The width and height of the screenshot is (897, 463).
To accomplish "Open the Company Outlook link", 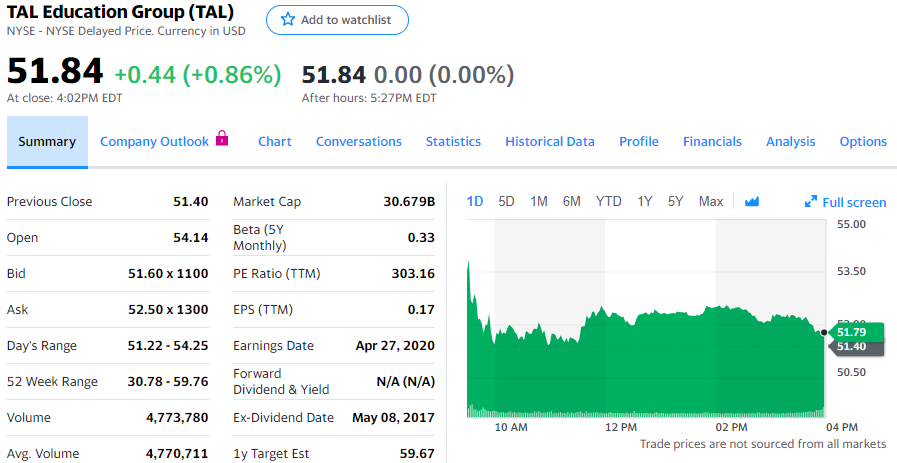I will [154, 142].
